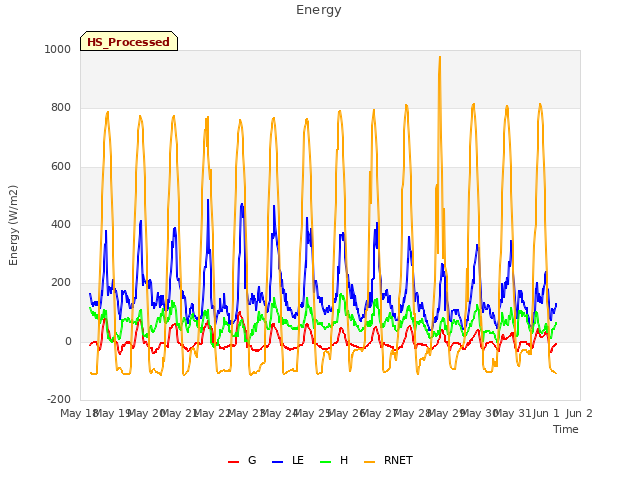640x480 pixels.
Task: Click the 0 y-axis tick value
Action: 68,341
